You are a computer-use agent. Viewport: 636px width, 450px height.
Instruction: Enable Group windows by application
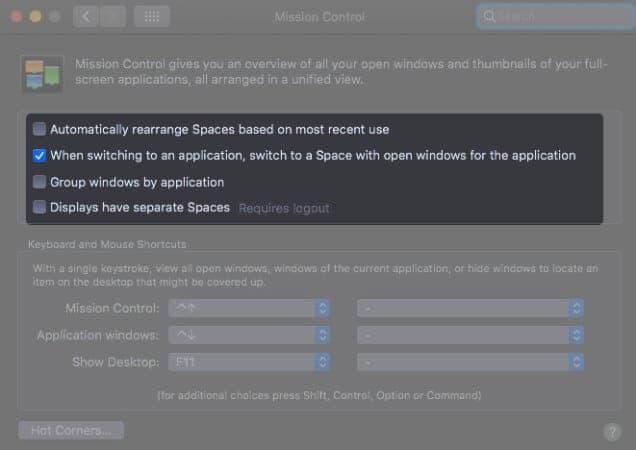39,182
